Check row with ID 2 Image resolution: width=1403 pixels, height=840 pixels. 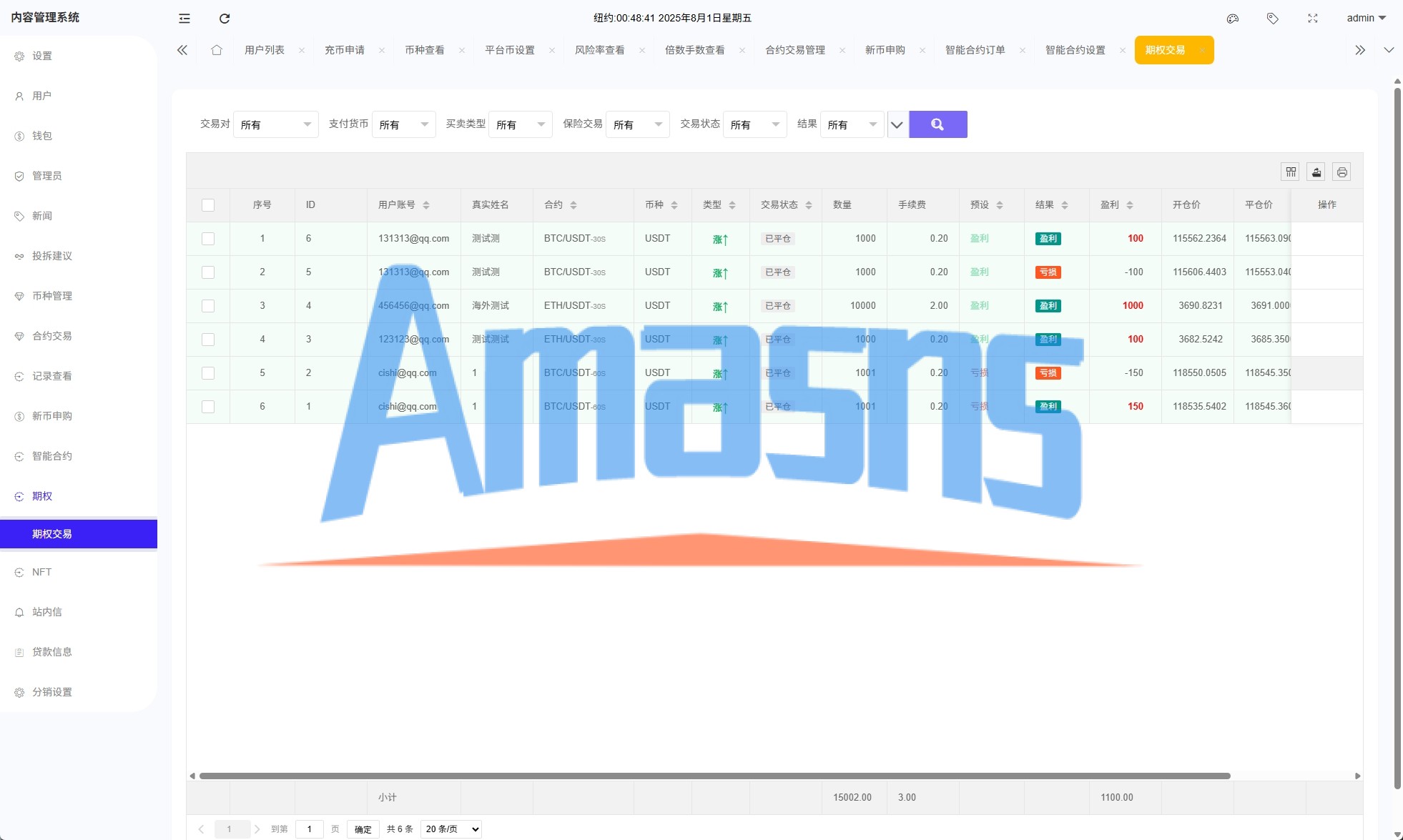click(208, 373)
